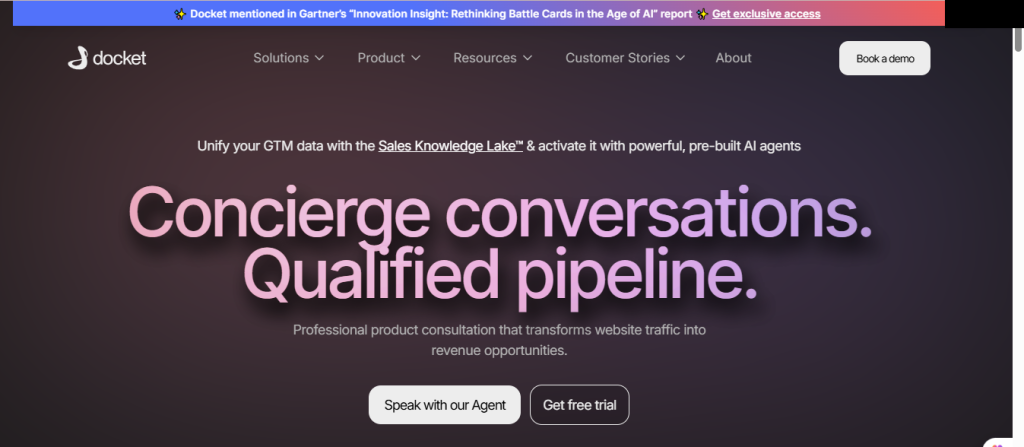1024x447 pixels.
Task: Click the right sparkle icon in banner
Action: [702, 14]
